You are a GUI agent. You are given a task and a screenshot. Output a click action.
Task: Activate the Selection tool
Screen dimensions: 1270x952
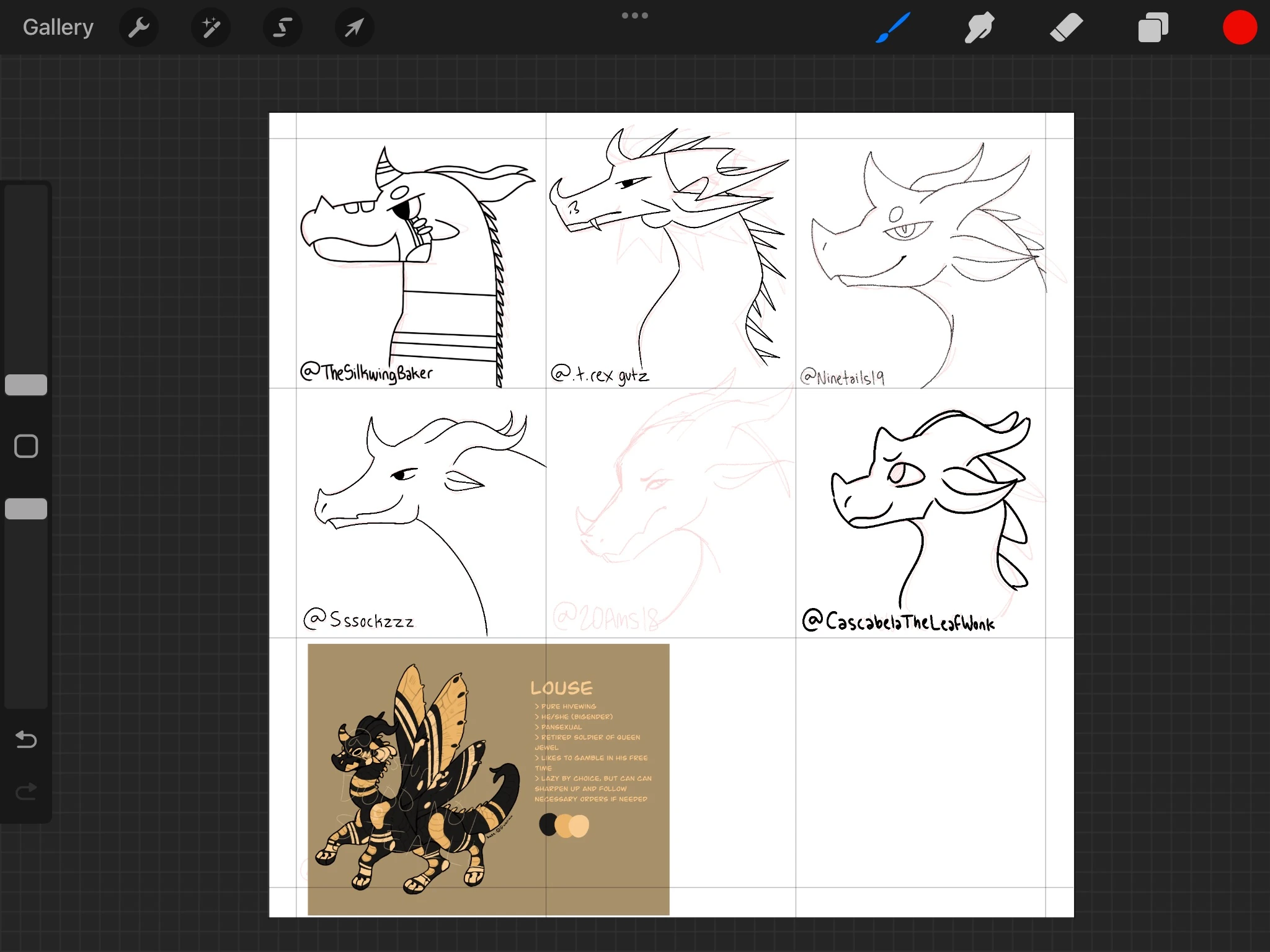click(283, 27)
